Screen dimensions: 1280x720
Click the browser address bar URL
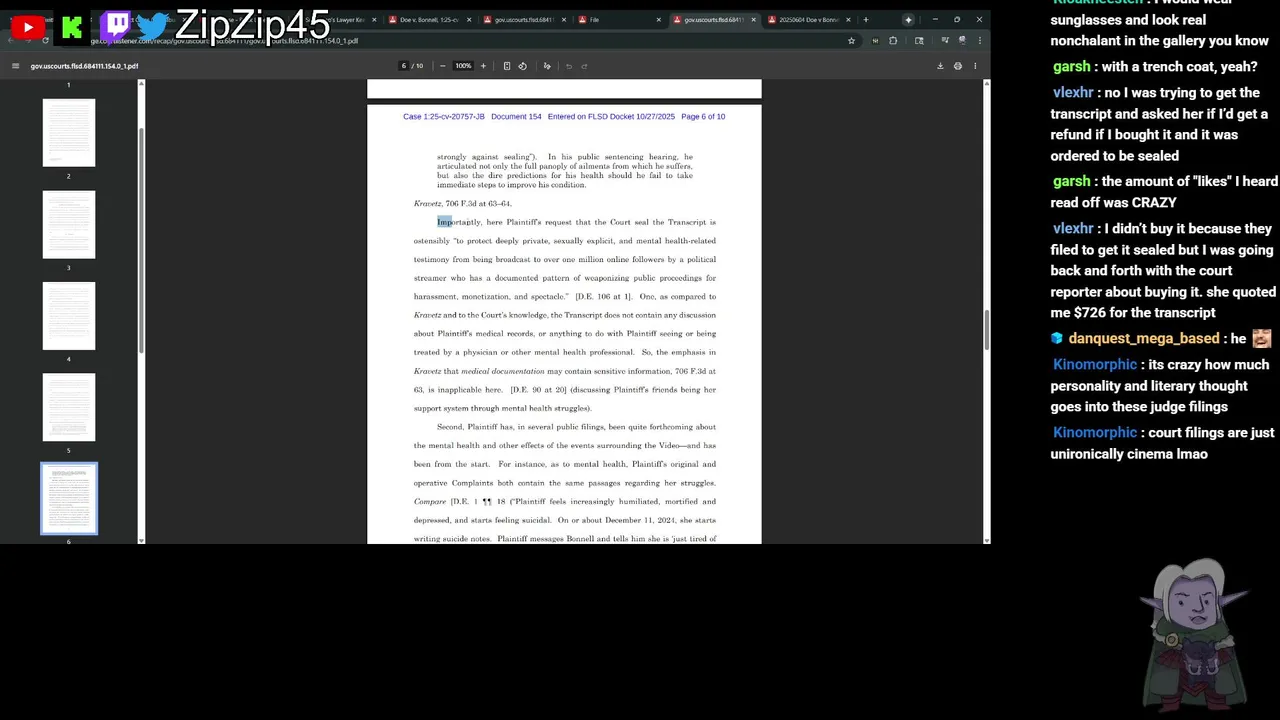click(225, 41)
